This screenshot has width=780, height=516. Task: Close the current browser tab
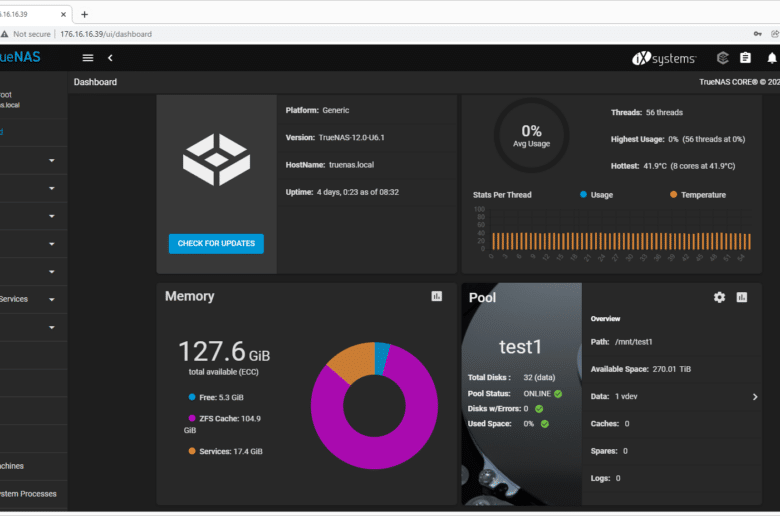tap(63, 14)
